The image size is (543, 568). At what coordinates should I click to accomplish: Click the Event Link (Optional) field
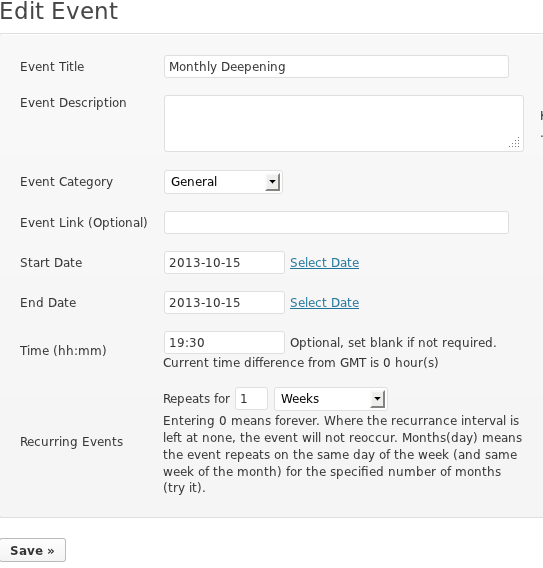pos(336,222)
